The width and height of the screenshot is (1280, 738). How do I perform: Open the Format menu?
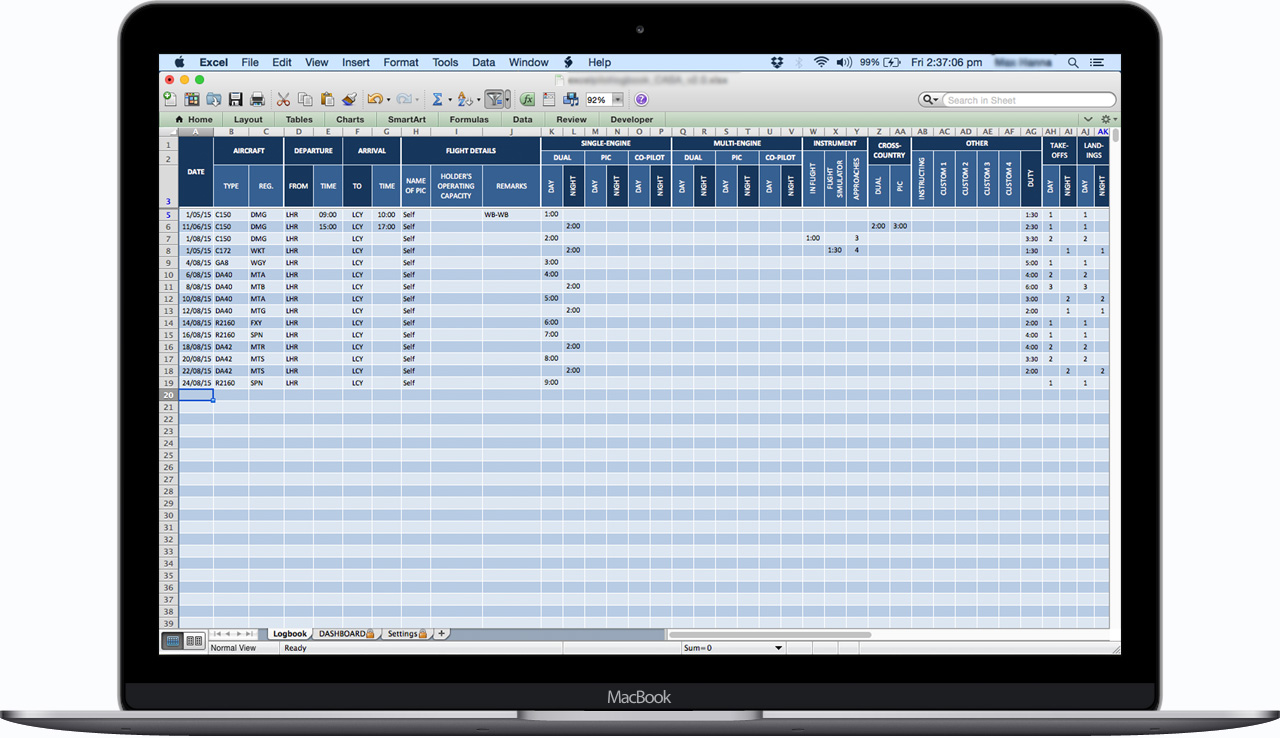(401, 62)
